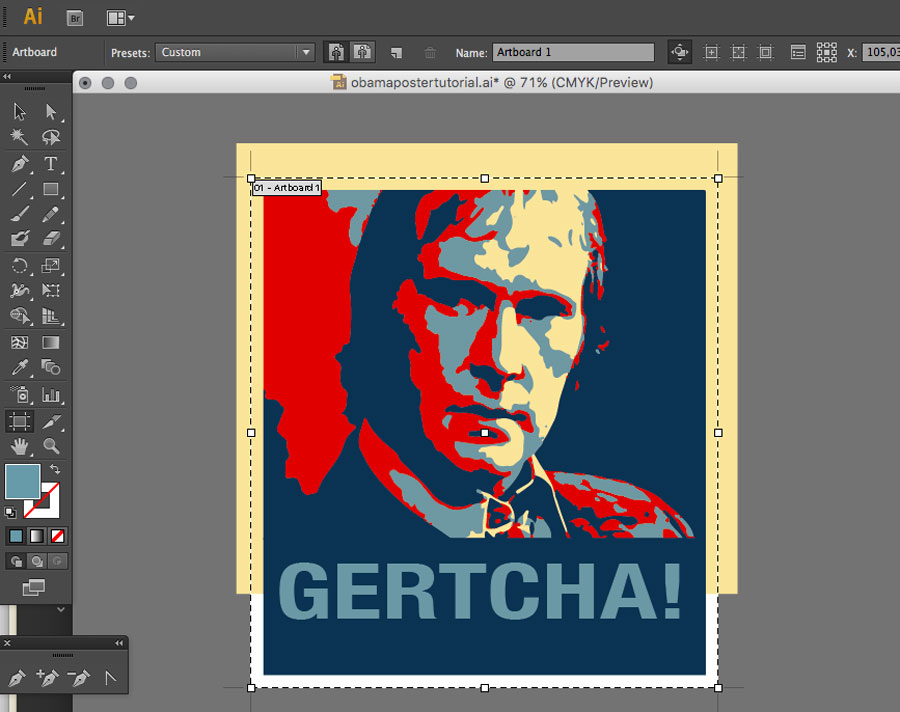Open Adobe Bridge with the Br button

75,18
